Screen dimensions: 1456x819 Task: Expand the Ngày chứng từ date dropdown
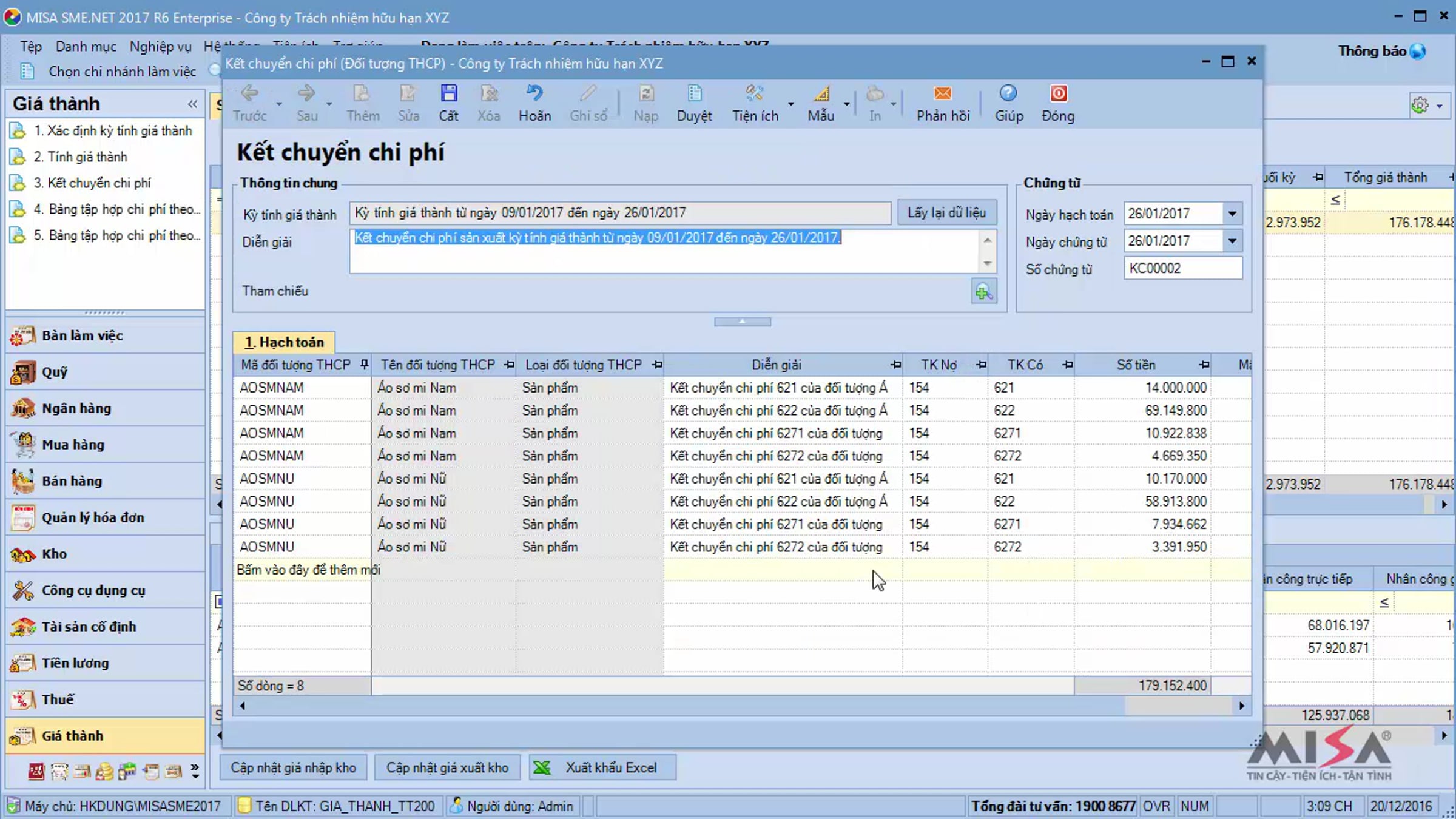pos(1232,241)
